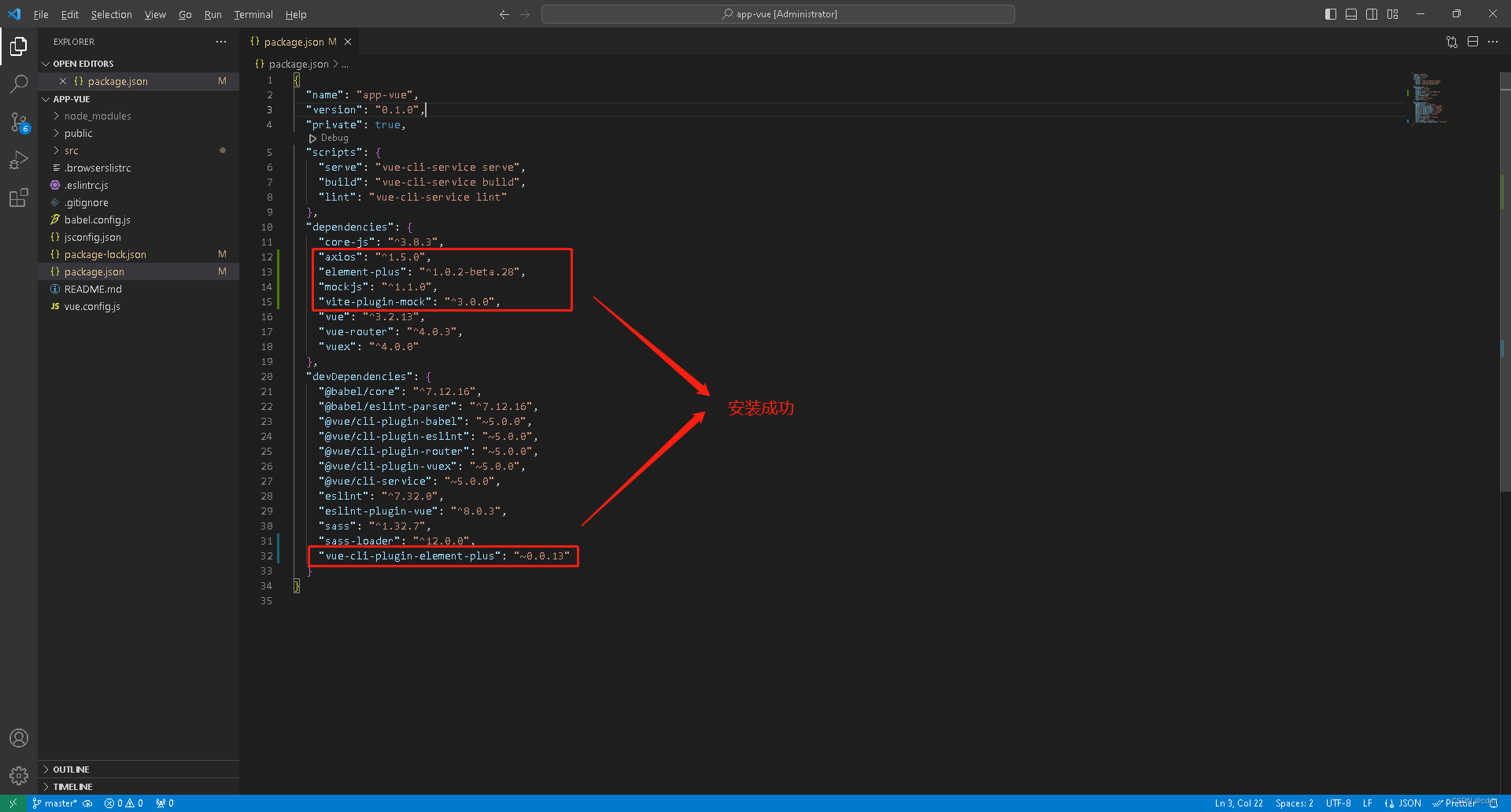Go back with navigation arrow
1511x812 pixels.
click(x=504, y=14)
